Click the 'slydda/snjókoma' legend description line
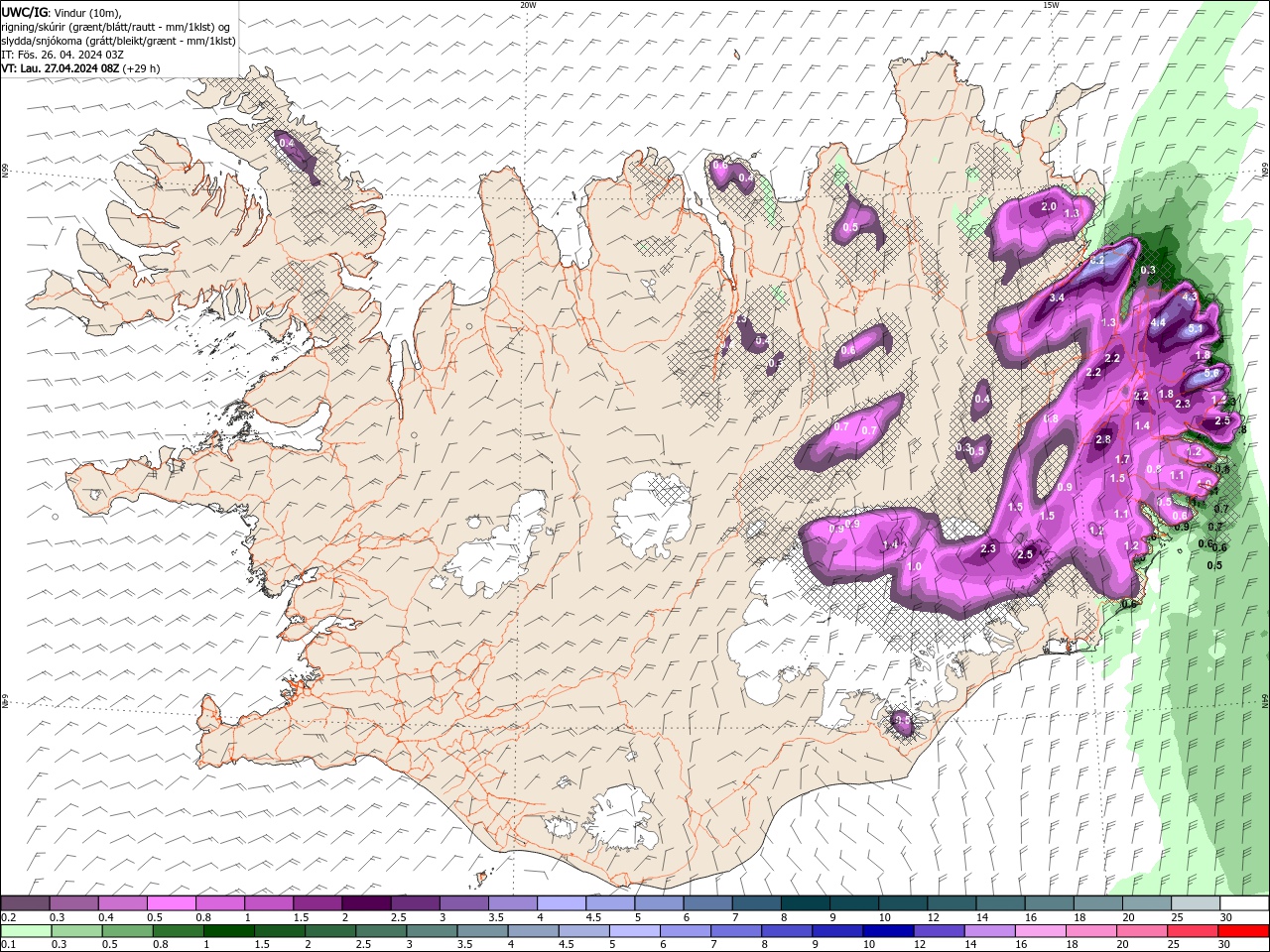The width and height of the screenshot is (1270, 952). click(119, 41)
